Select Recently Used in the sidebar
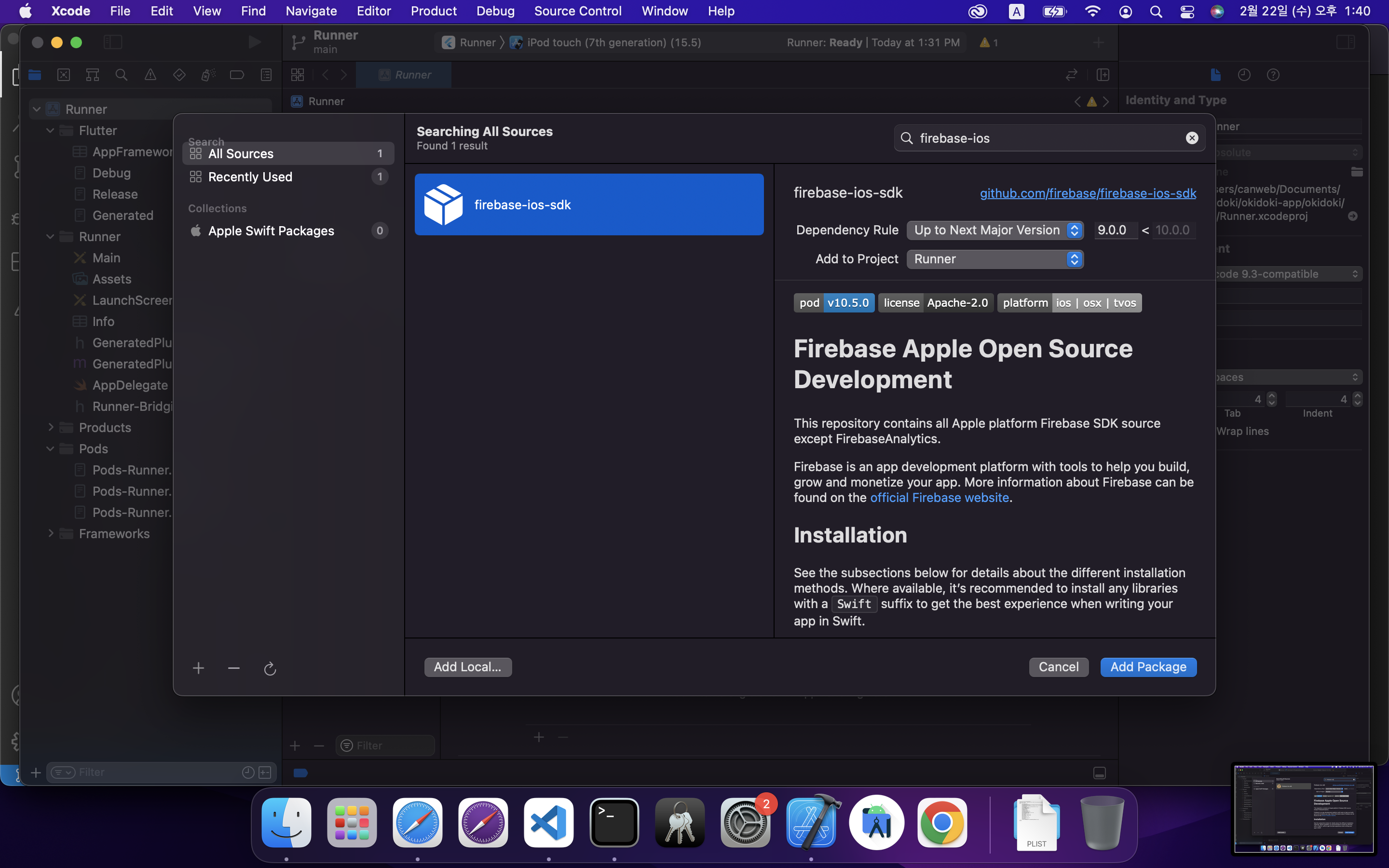The height and width of the screenshot is (868, 1389). pos(250,177)
